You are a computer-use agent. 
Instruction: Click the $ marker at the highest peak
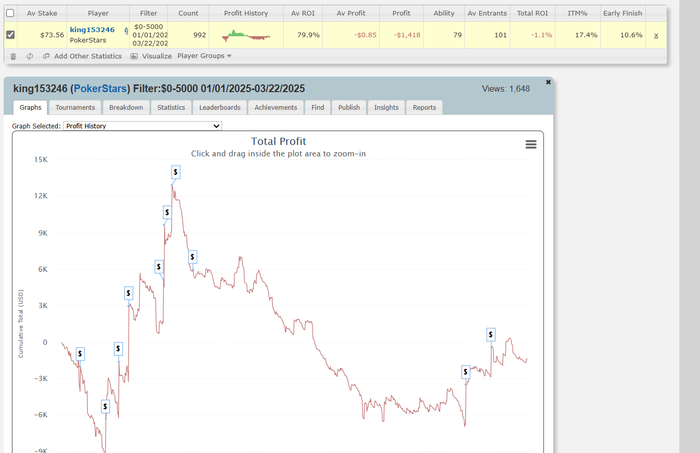click(175, 172)
